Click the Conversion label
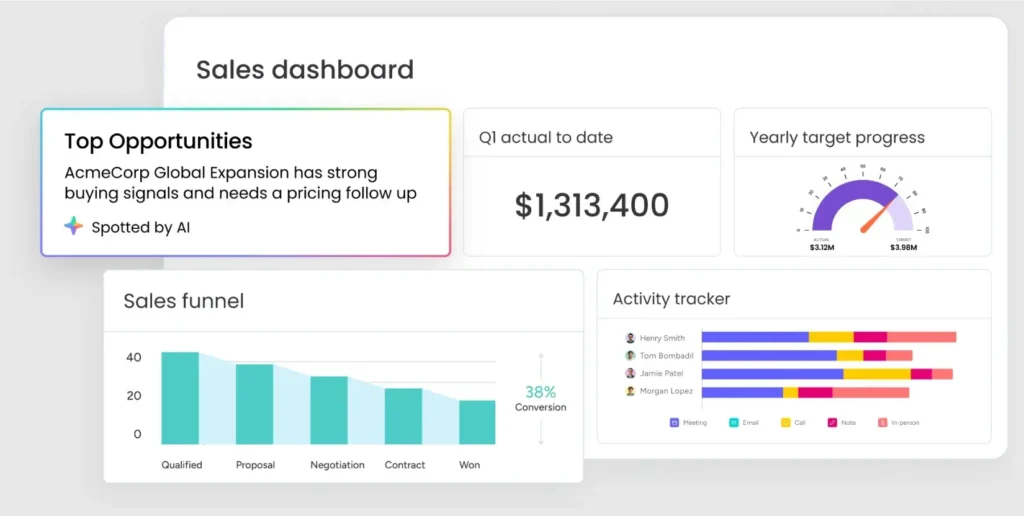Screen dimensions: 1024x516 pos(541,407)
